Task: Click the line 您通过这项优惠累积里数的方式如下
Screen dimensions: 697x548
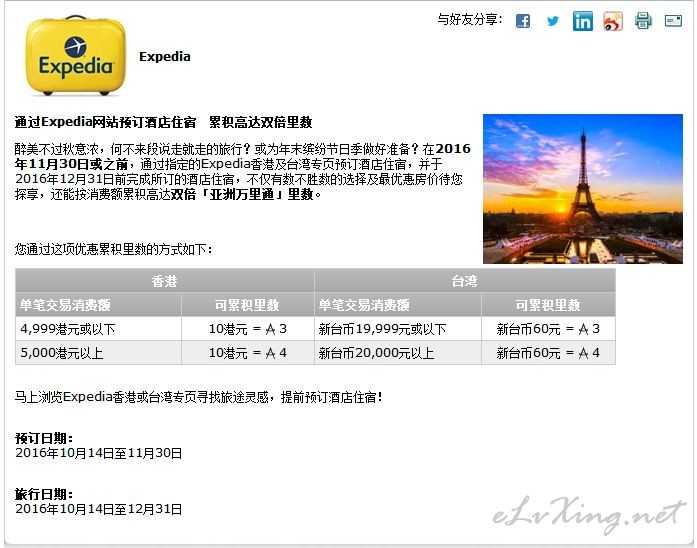Action: [113, 249]
